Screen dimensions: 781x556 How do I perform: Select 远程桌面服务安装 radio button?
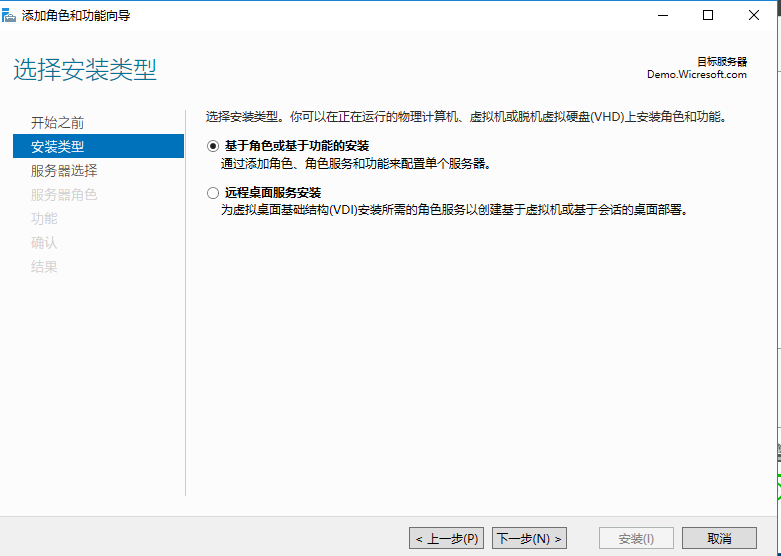(x=213, y=193)
